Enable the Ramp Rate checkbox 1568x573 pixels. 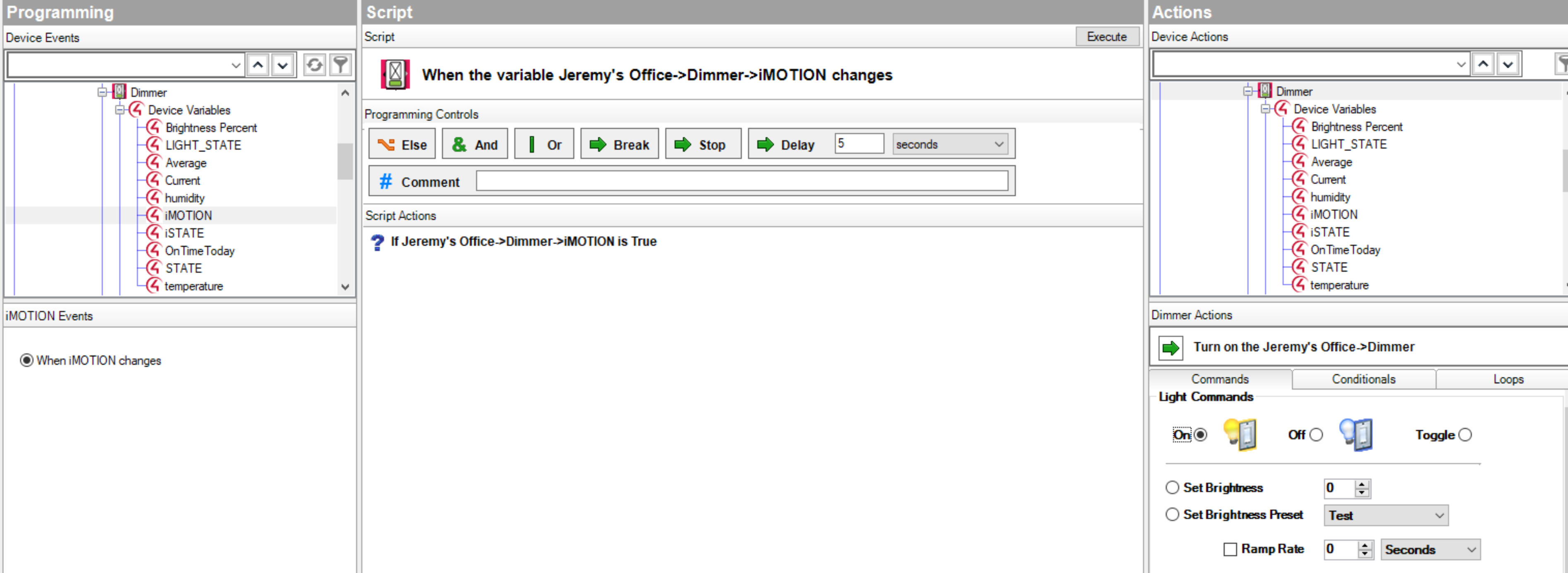click(1230, 549)
